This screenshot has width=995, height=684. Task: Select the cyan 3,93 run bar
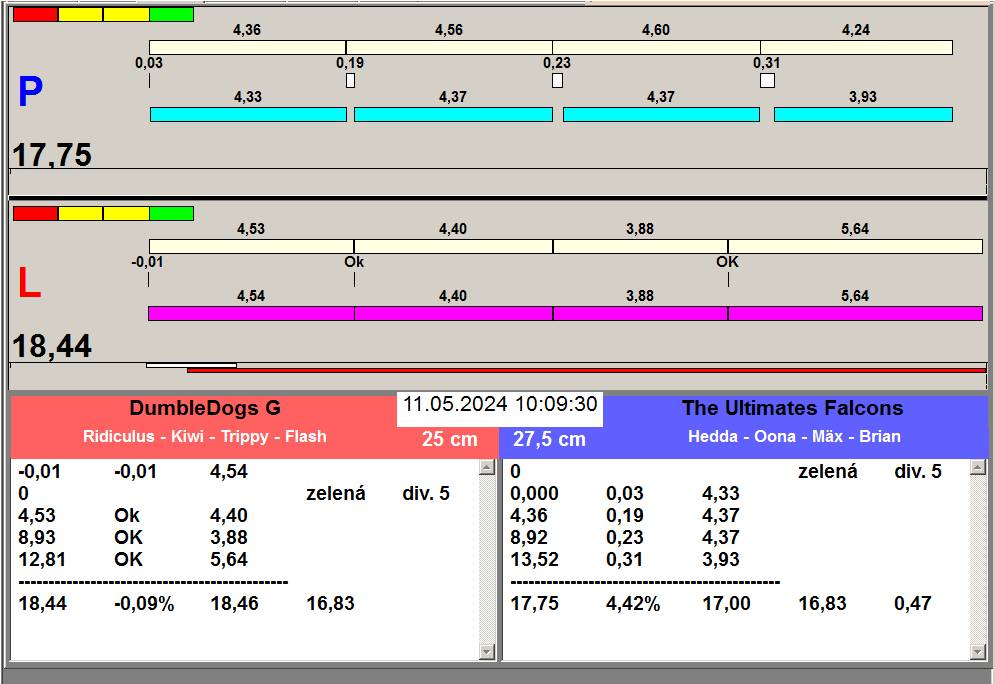click(x=863, y=115)
